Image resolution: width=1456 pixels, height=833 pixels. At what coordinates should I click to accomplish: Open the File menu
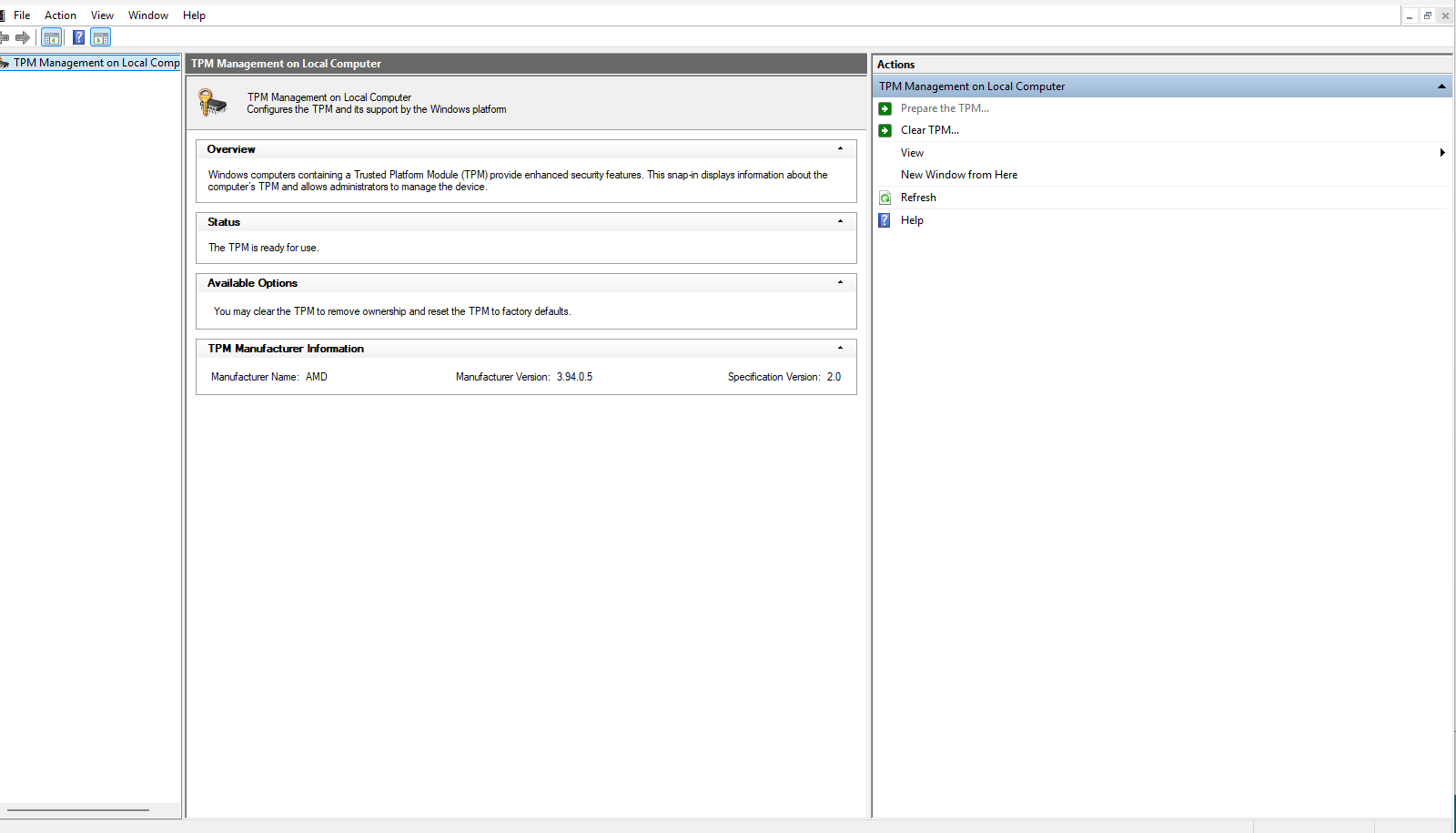(x=22, y=15)
